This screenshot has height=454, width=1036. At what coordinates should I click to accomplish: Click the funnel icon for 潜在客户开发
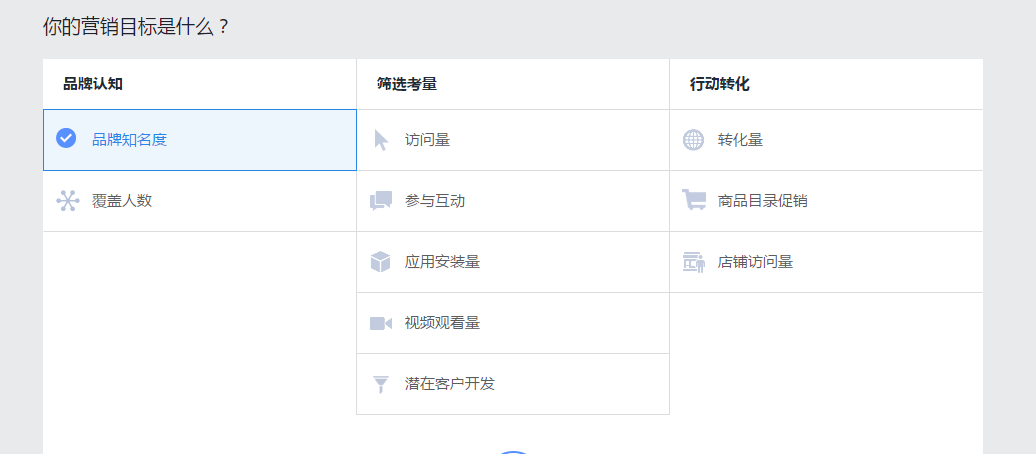coord(381,384)
